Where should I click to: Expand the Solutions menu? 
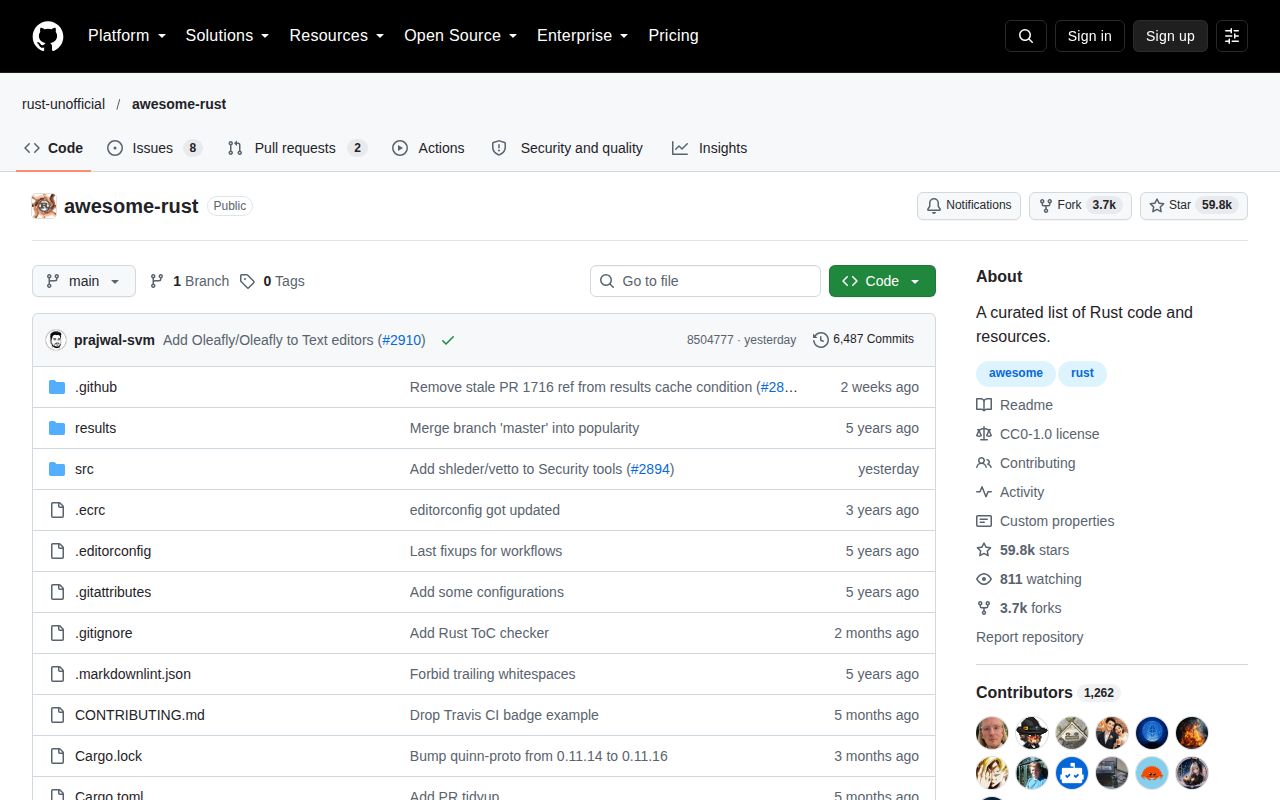coord(228,36)
